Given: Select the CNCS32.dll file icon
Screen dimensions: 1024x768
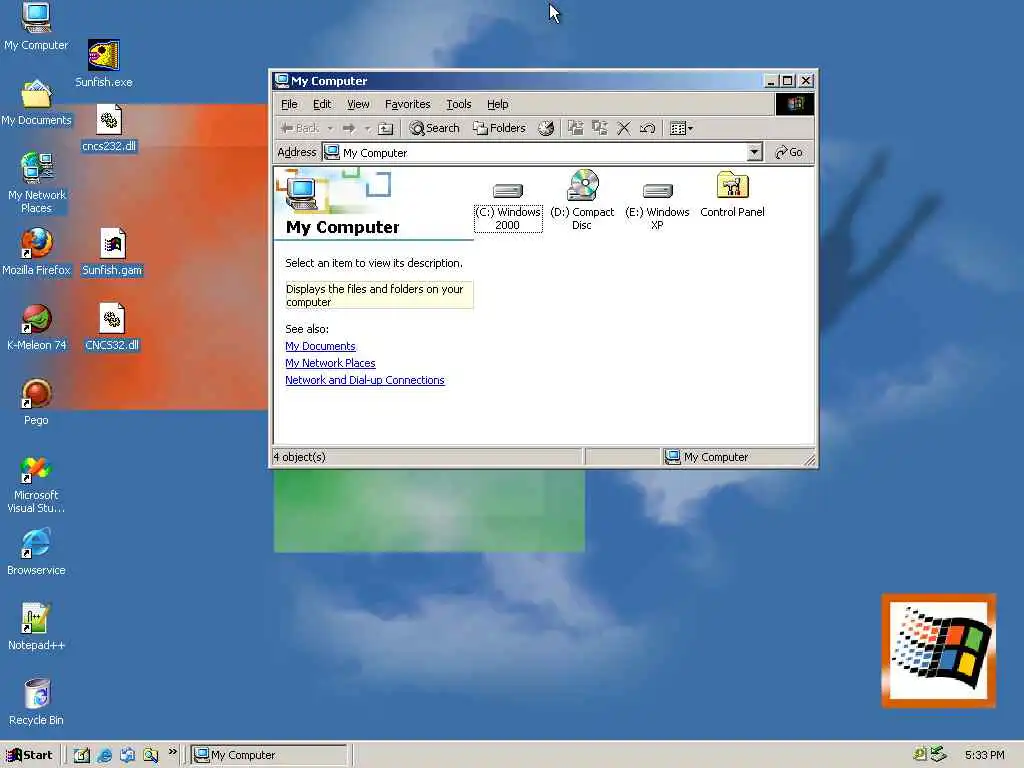Looking at the screenshot, I should [112, 327].
